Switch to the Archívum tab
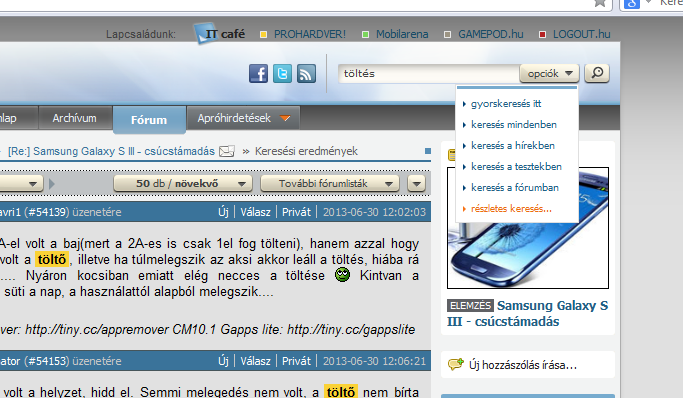Screen dimensions: 683x398 [x=74, y=118]
